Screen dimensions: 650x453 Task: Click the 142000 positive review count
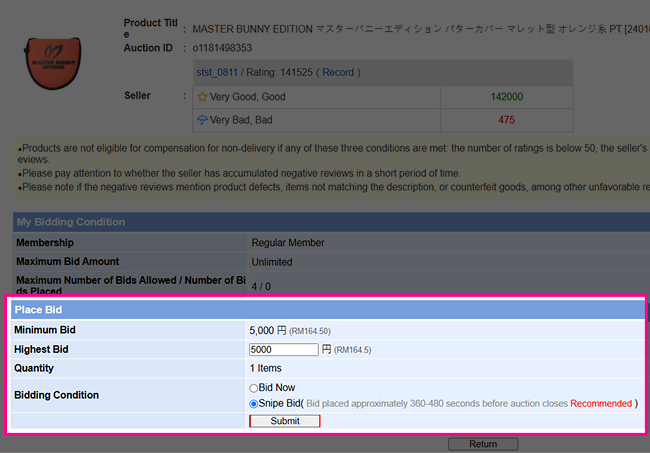[x=506, y=97]
